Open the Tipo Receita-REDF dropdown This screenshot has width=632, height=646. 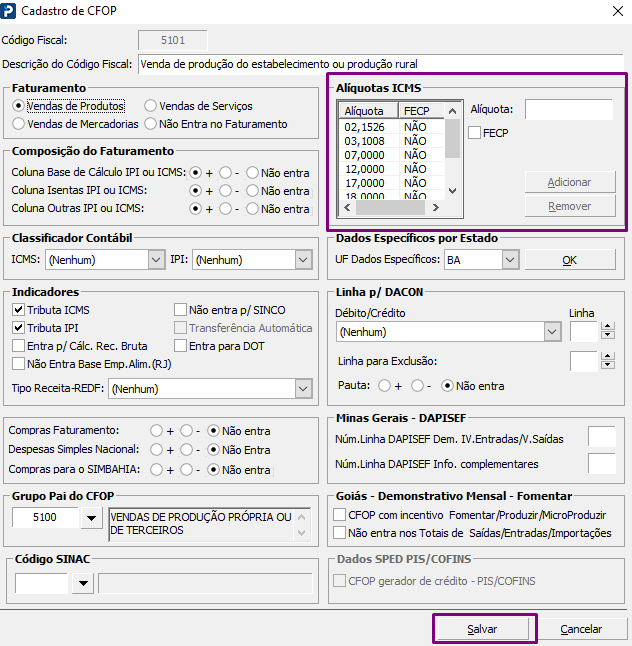pos(303,389)
